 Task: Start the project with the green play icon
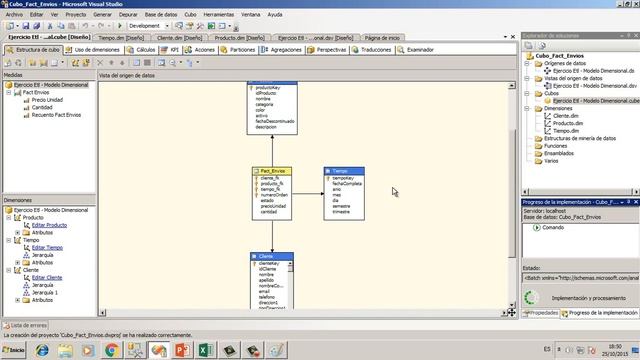120,26
